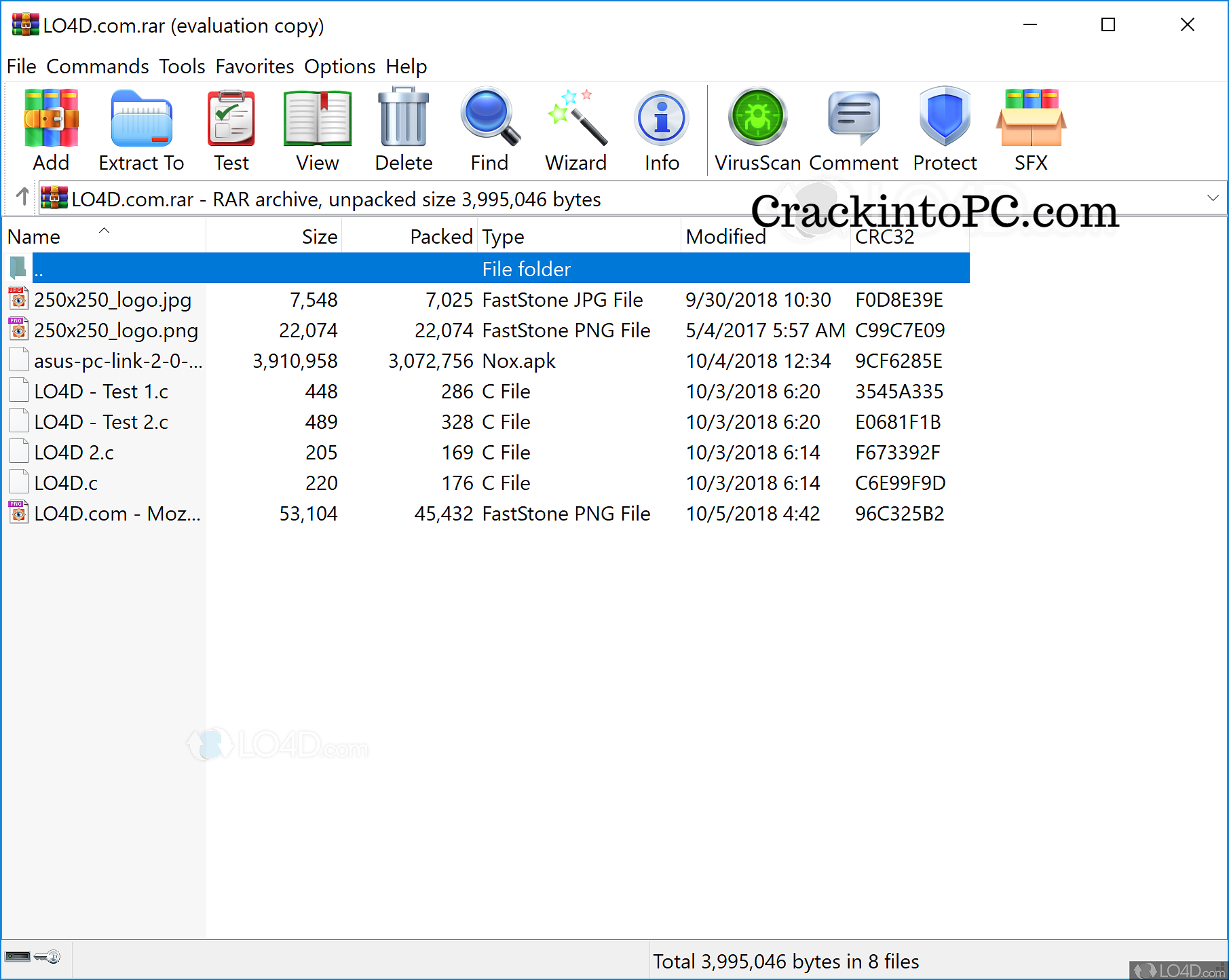This screenshot has height=980, width=1229.
Task: Click the Extract To folder icon
Action: tap(141, 118)
